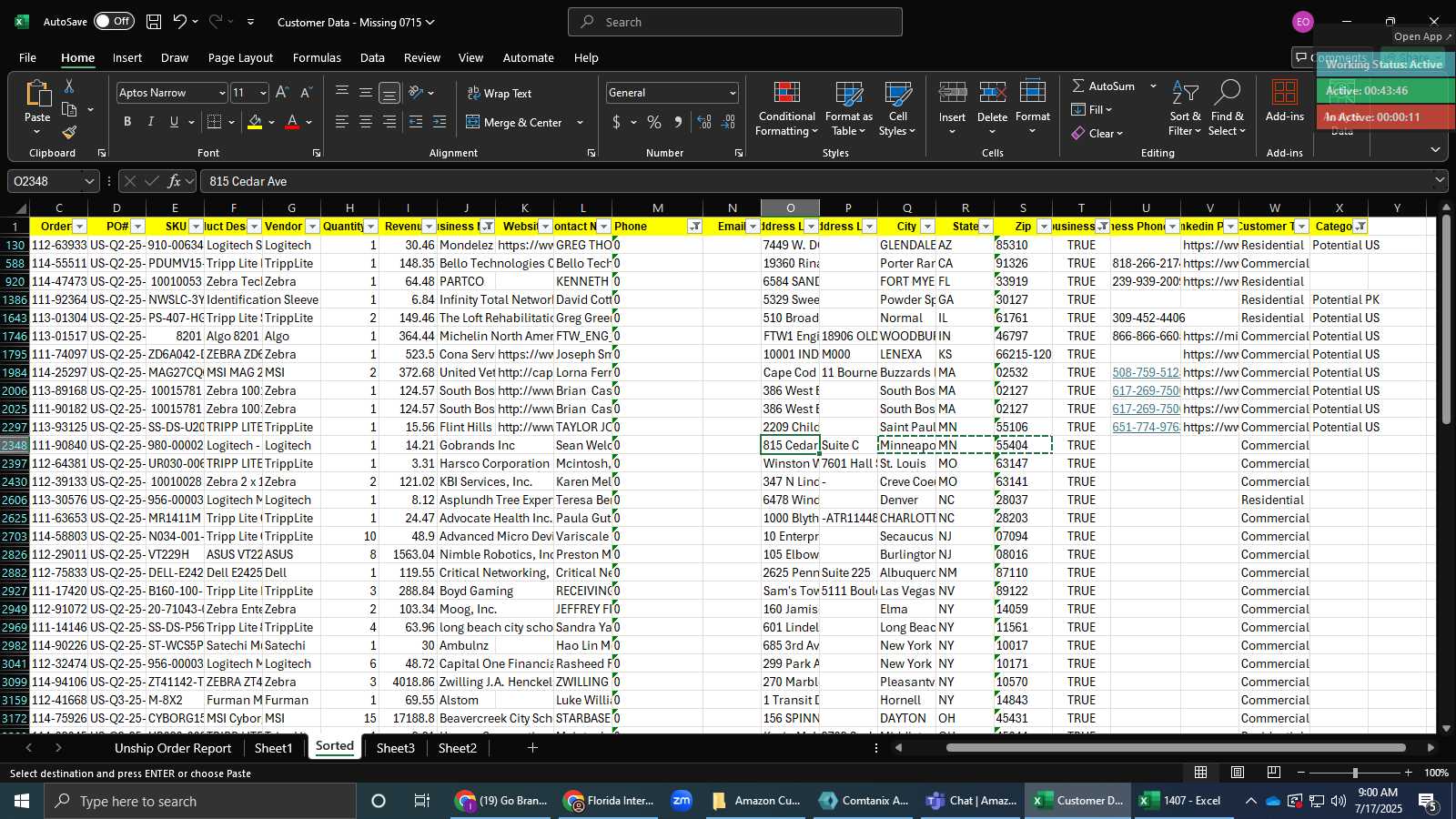Click Insert Function fx icon
The width and height of the screenshot is (1456, 819).
click(x=174, y=181)
